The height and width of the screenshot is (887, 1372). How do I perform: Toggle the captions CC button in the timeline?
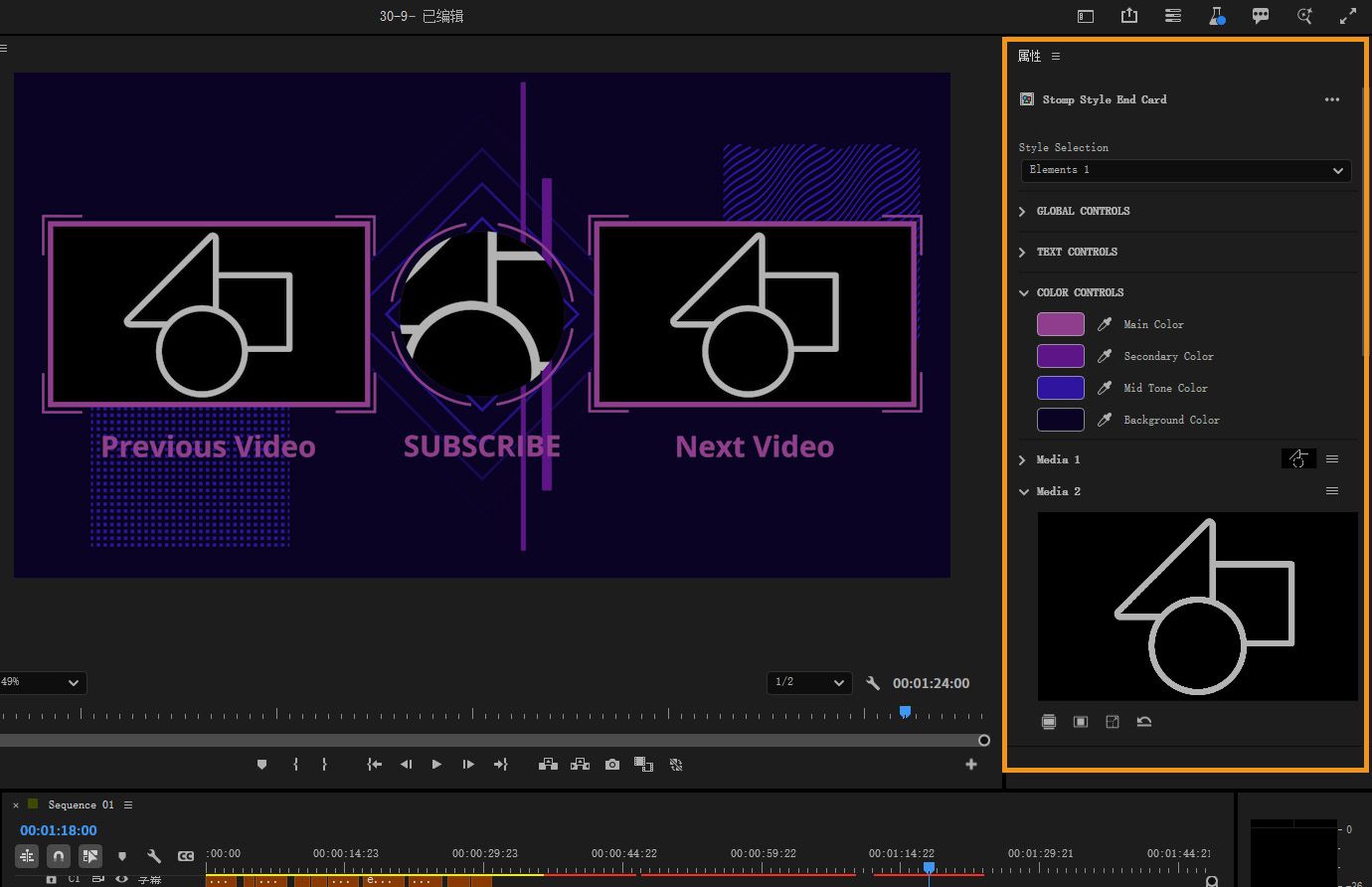tap(186, 856)
